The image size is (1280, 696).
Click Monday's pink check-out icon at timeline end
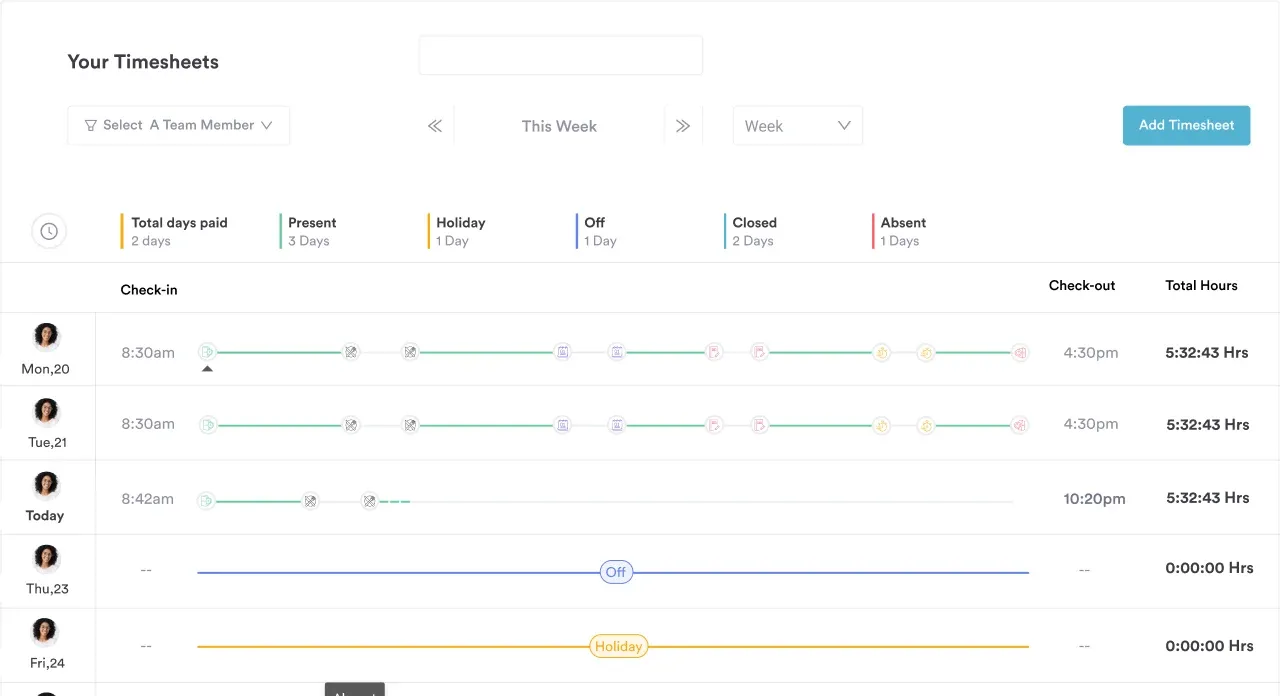pyautogui.click(x=1019, y=352)
